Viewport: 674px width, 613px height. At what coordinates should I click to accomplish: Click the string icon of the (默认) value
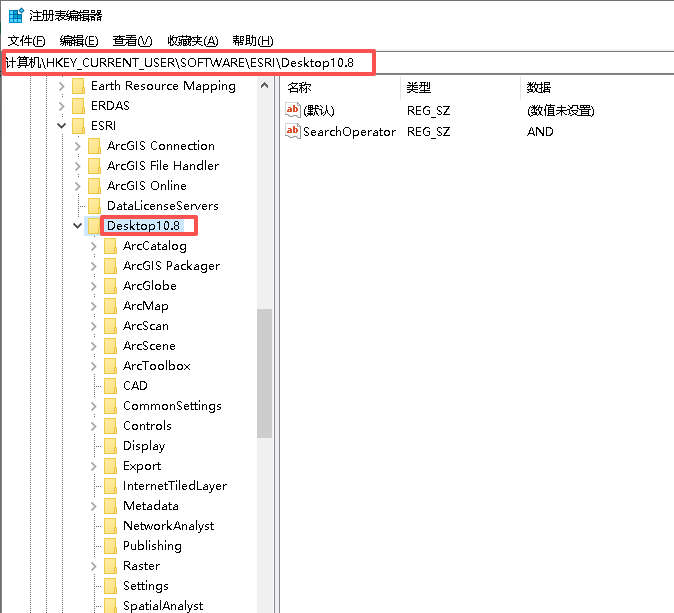(293, 110)
